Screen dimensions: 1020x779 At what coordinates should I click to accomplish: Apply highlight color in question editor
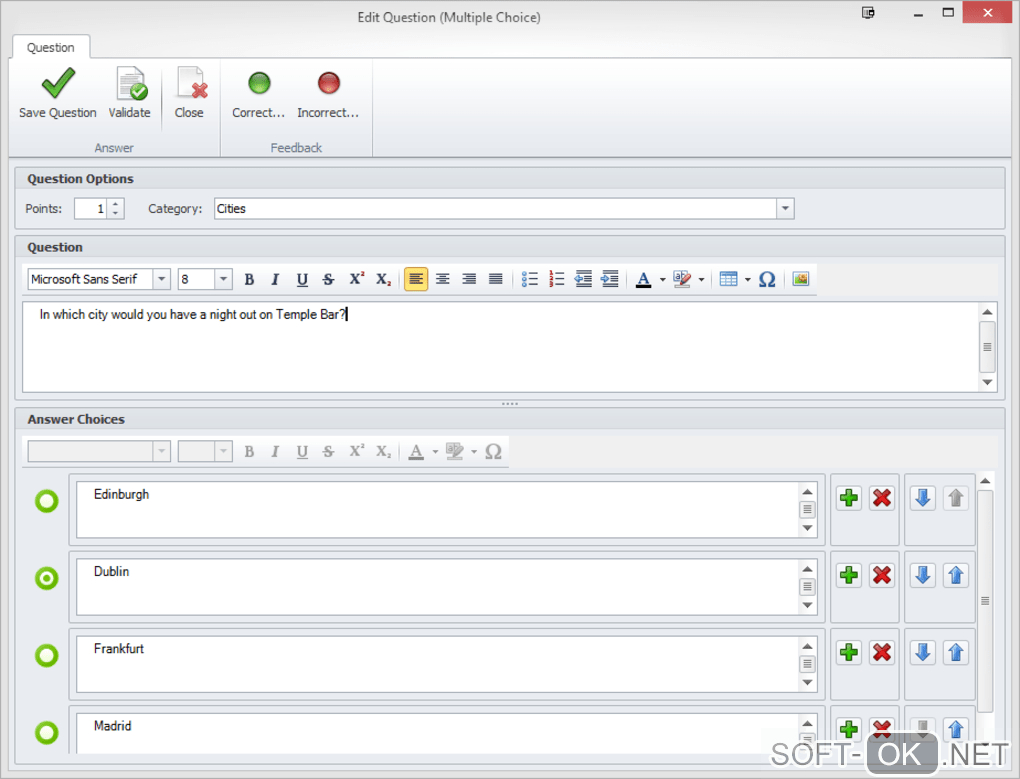(x=682, y=279)
